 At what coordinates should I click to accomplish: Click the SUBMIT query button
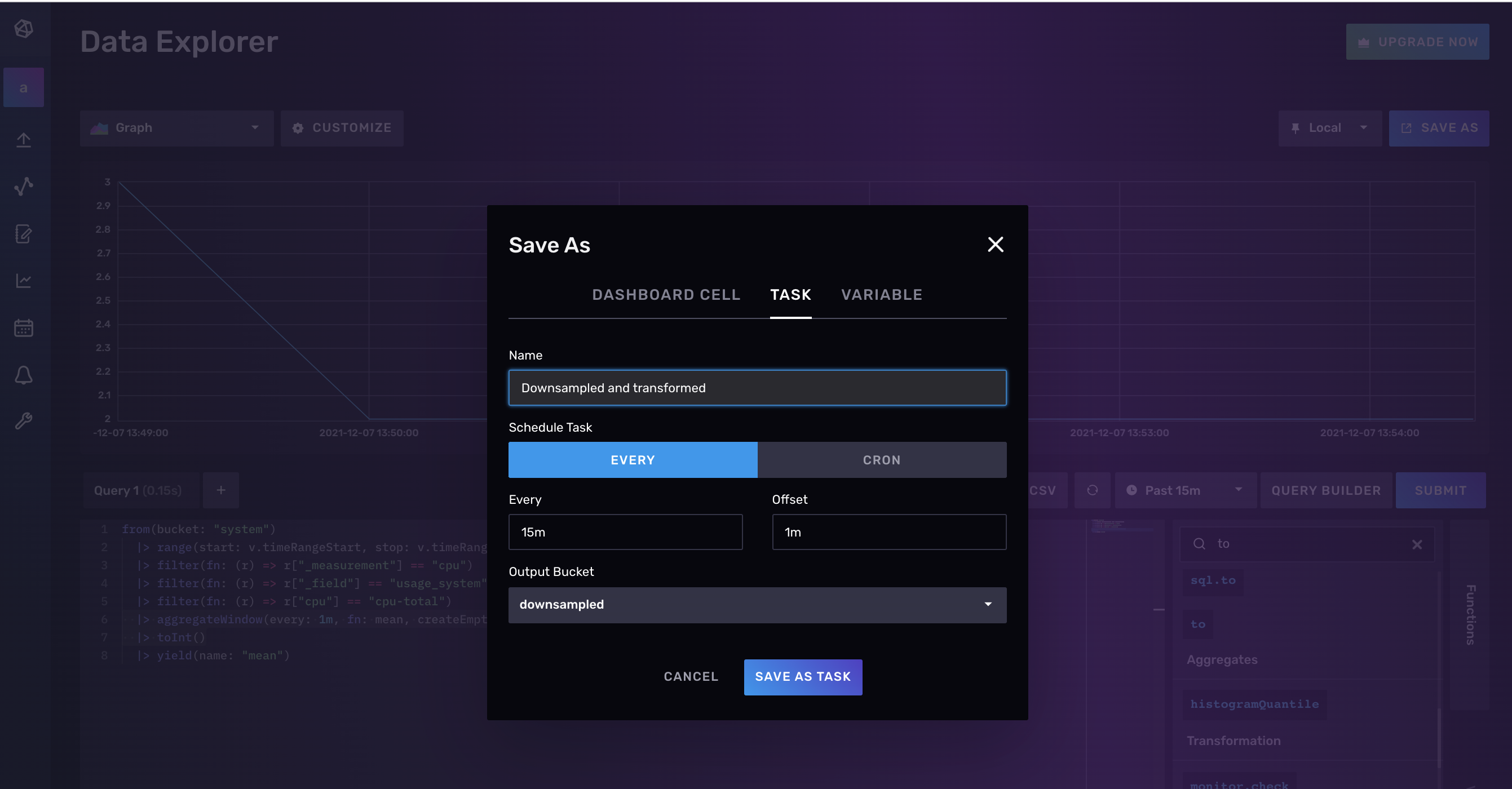point(1441,490)
